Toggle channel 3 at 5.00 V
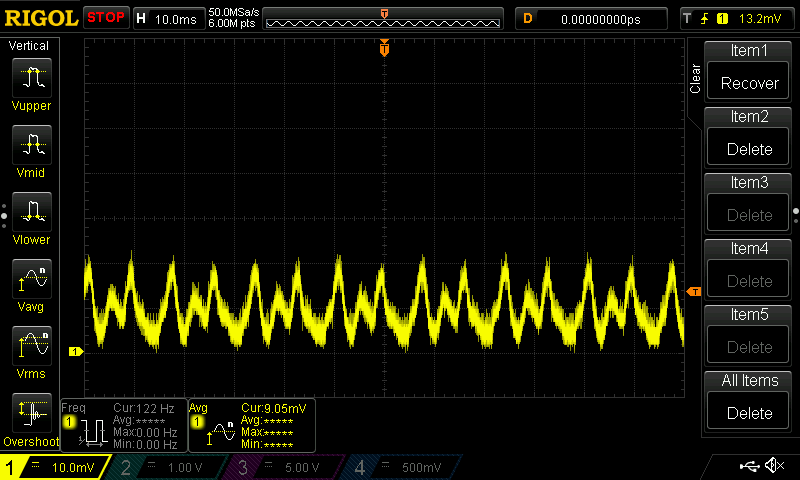 point(285,467)
